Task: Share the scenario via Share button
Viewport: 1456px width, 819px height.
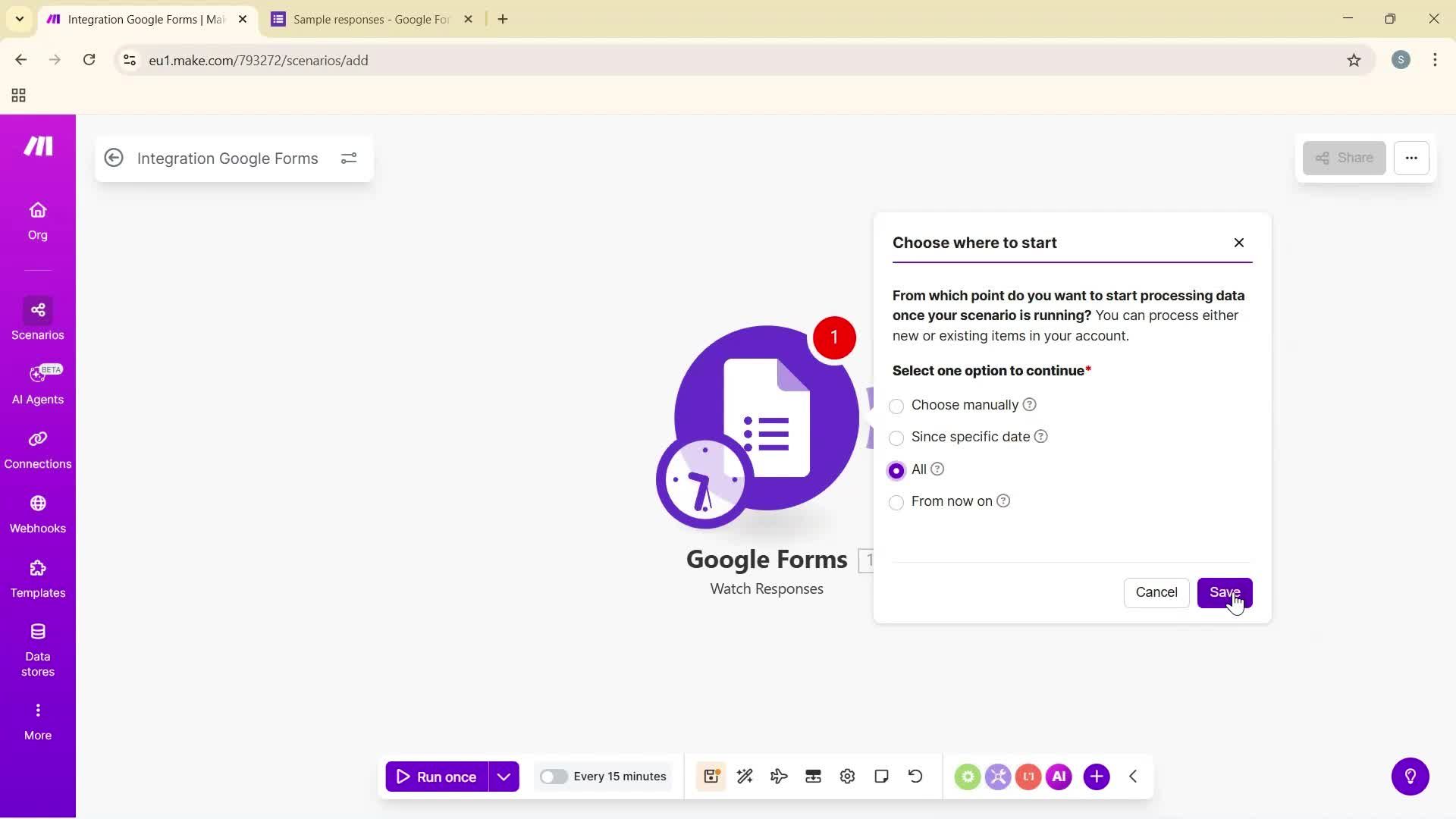Action: point(1343,158)
